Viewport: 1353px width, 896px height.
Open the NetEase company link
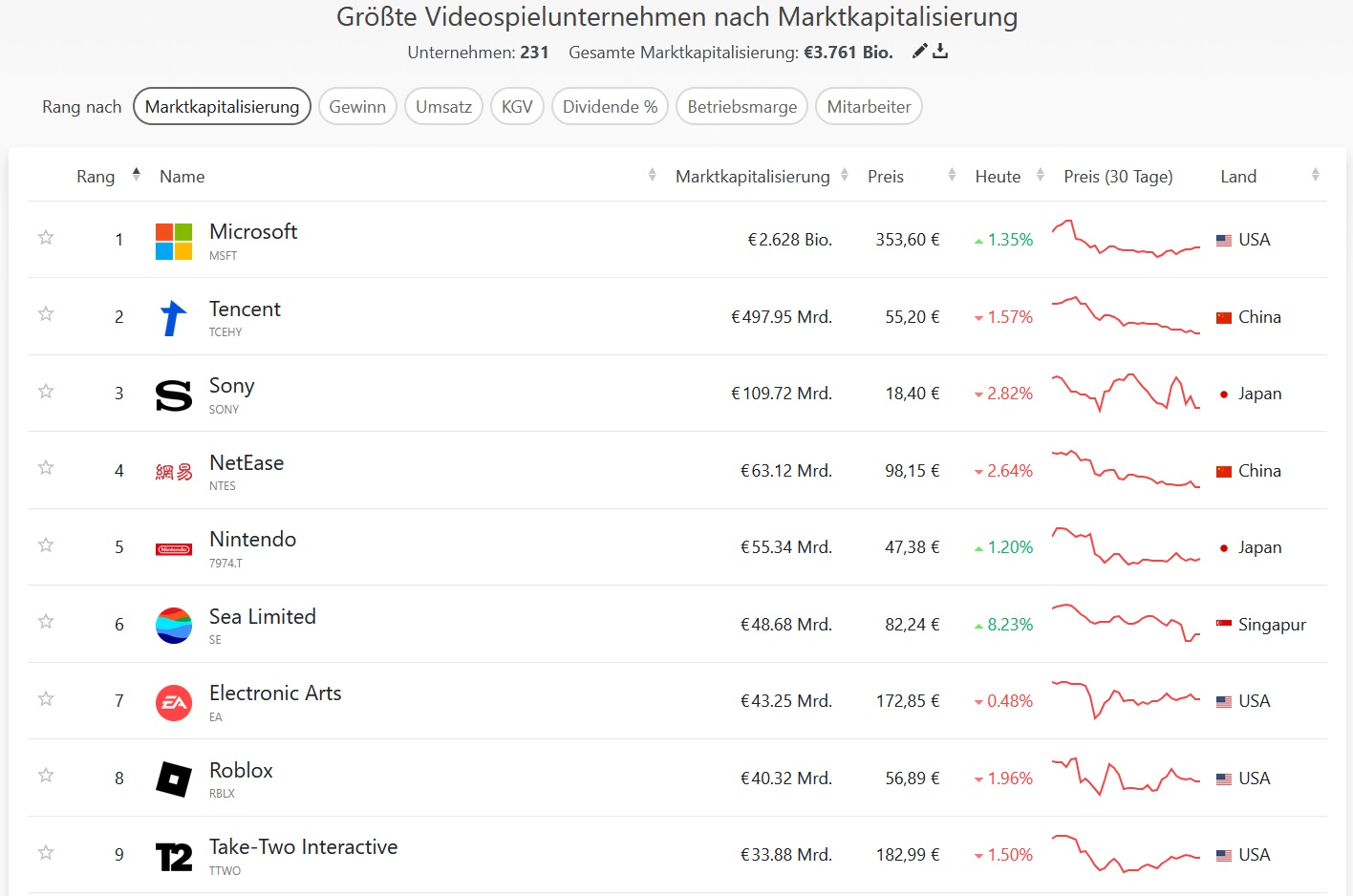click(247, 462)
